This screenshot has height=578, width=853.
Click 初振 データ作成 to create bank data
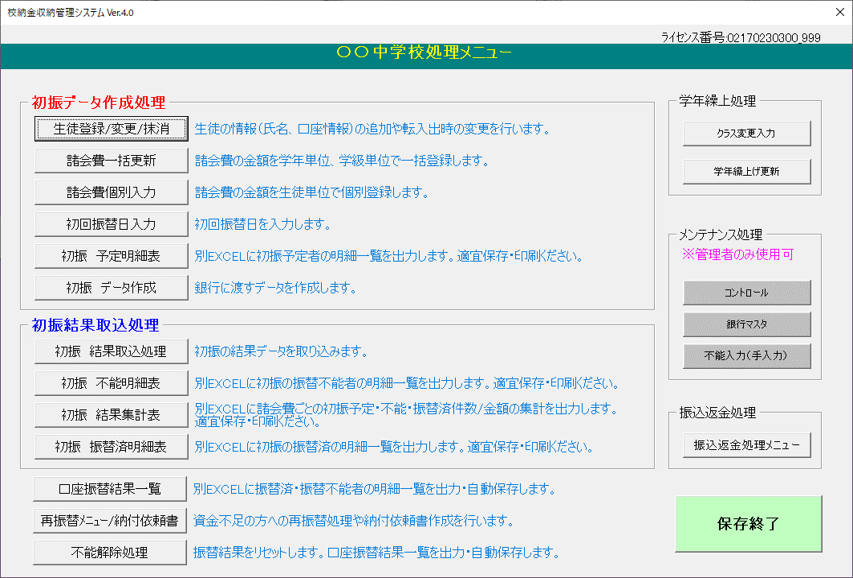108,288
